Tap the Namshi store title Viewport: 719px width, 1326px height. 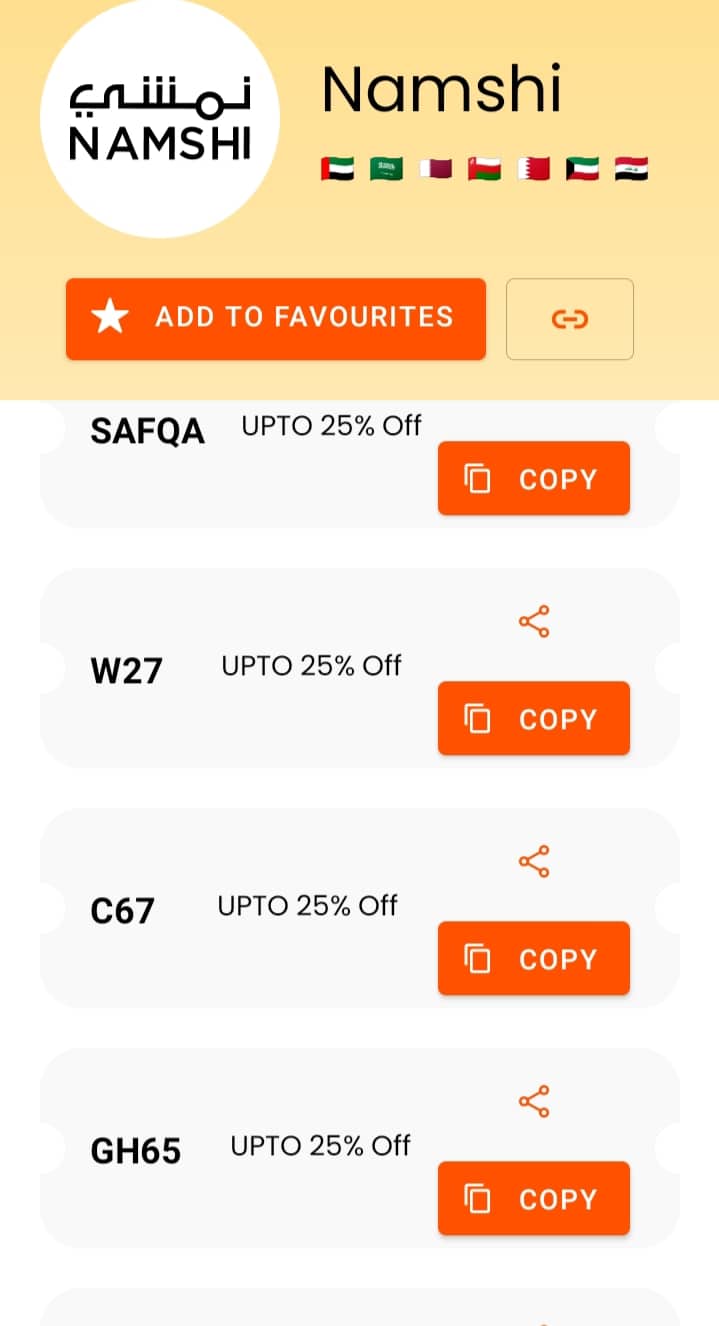(441, 90)
